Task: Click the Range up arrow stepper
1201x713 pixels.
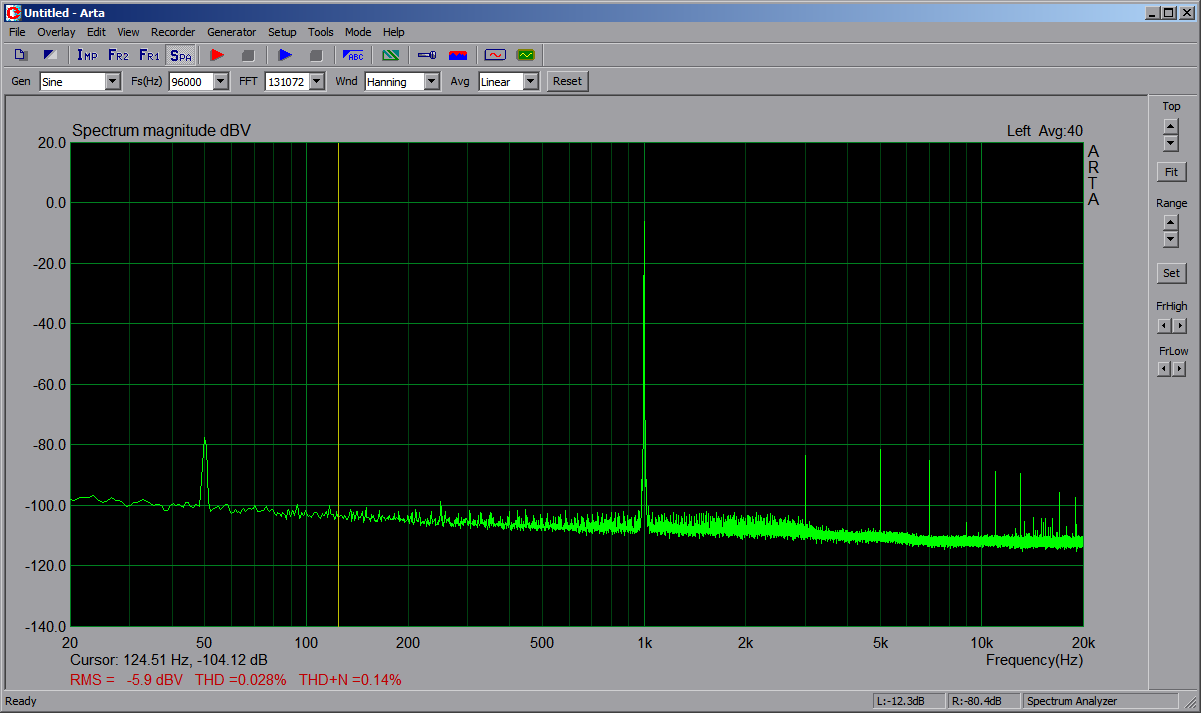Action: point(1171,222)
